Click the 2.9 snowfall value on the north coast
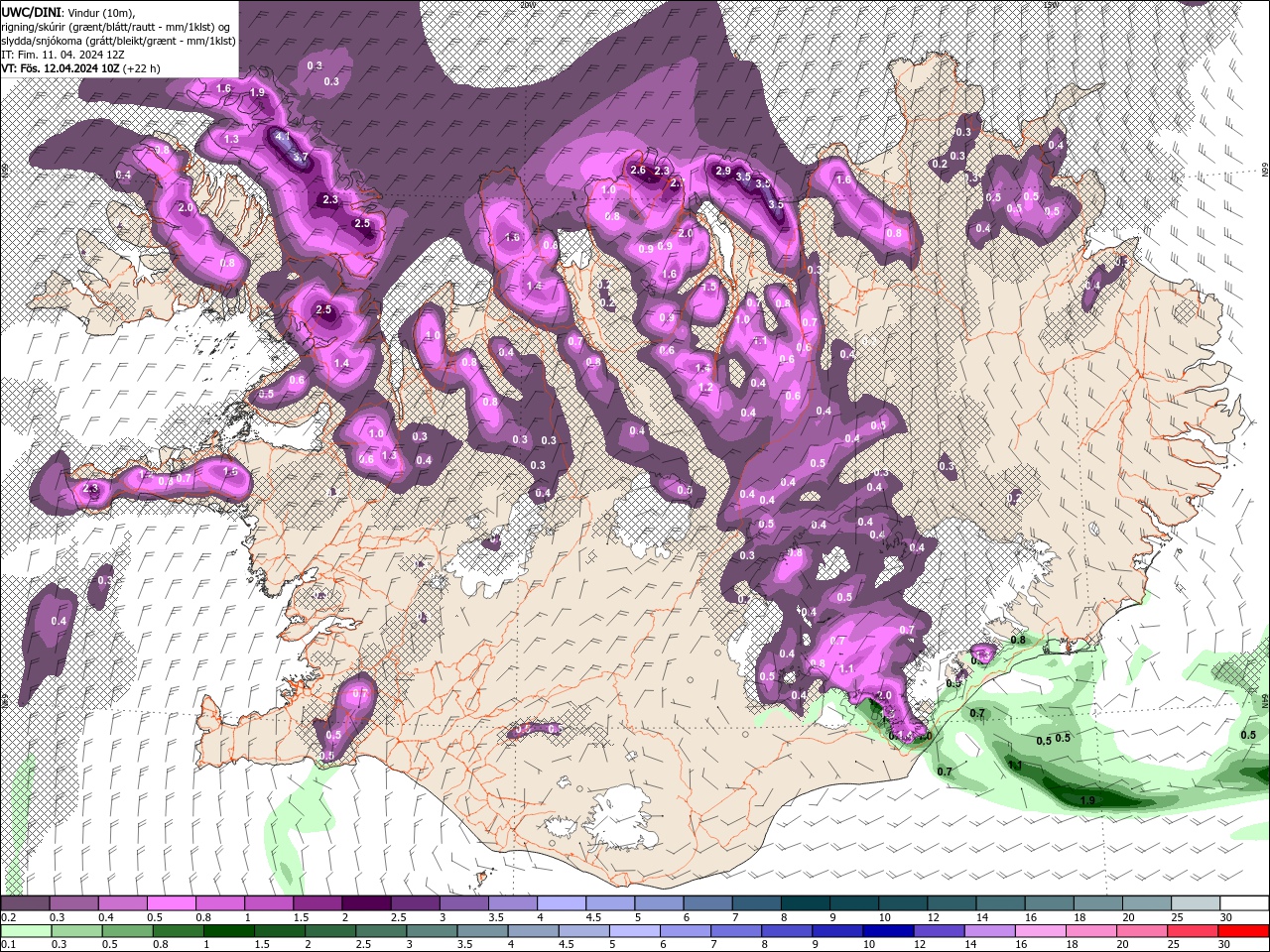The height and width of the screenshot is (952, 1270). point(723,172)
